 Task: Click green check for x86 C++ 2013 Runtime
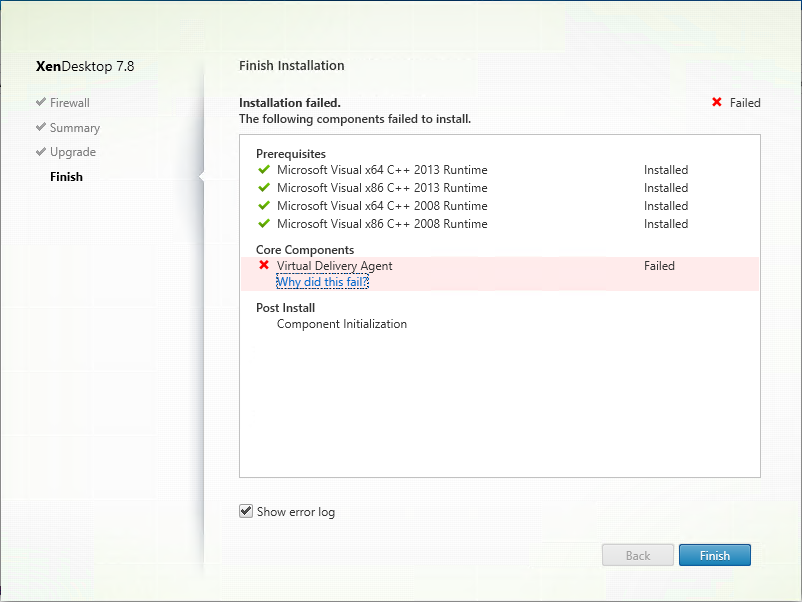(264, 188)
